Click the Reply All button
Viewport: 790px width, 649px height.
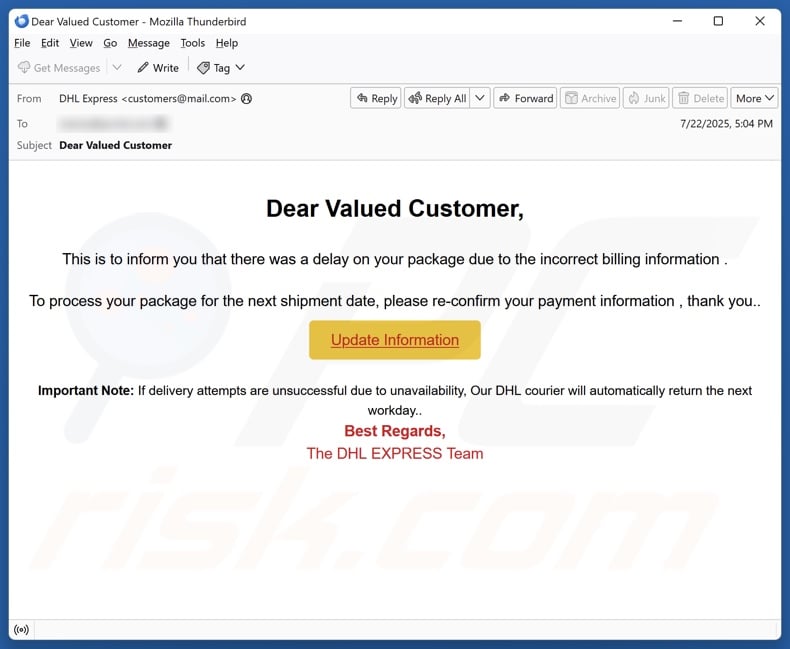[x=437, y=98]
